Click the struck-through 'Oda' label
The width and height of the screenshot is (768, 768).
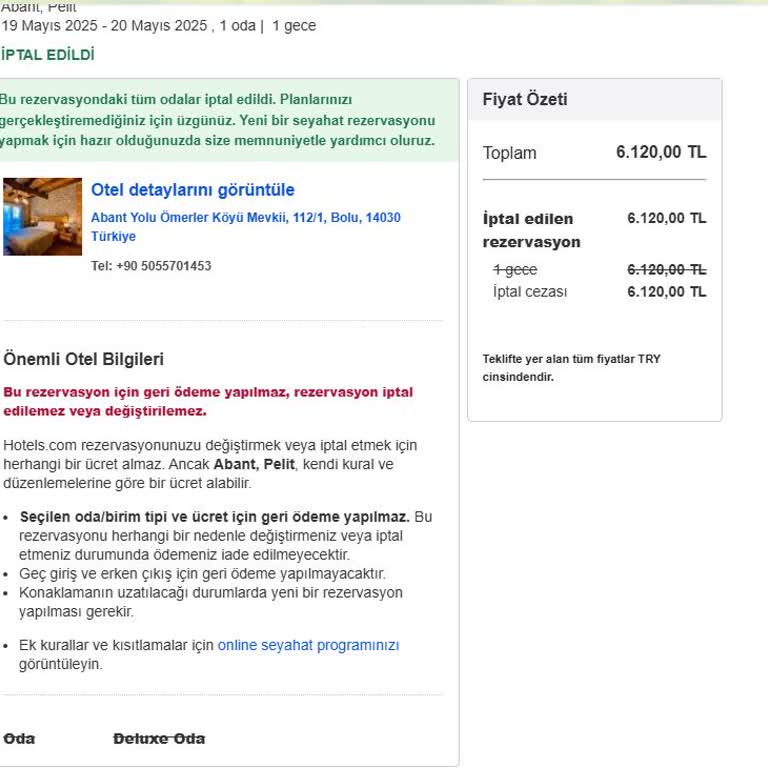[x=19, y=738]
